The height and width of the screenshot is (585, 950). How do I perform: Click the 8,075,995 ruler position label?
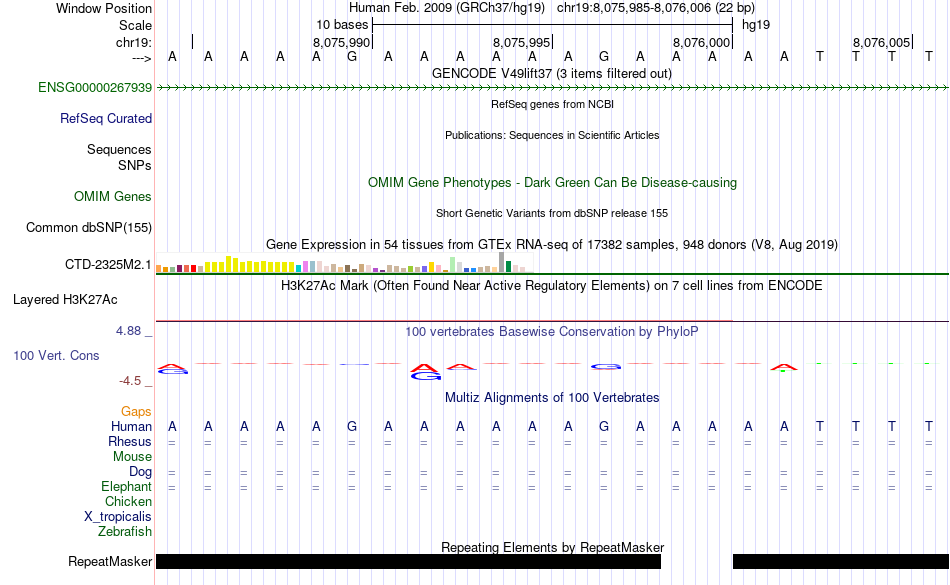(522, 42)
